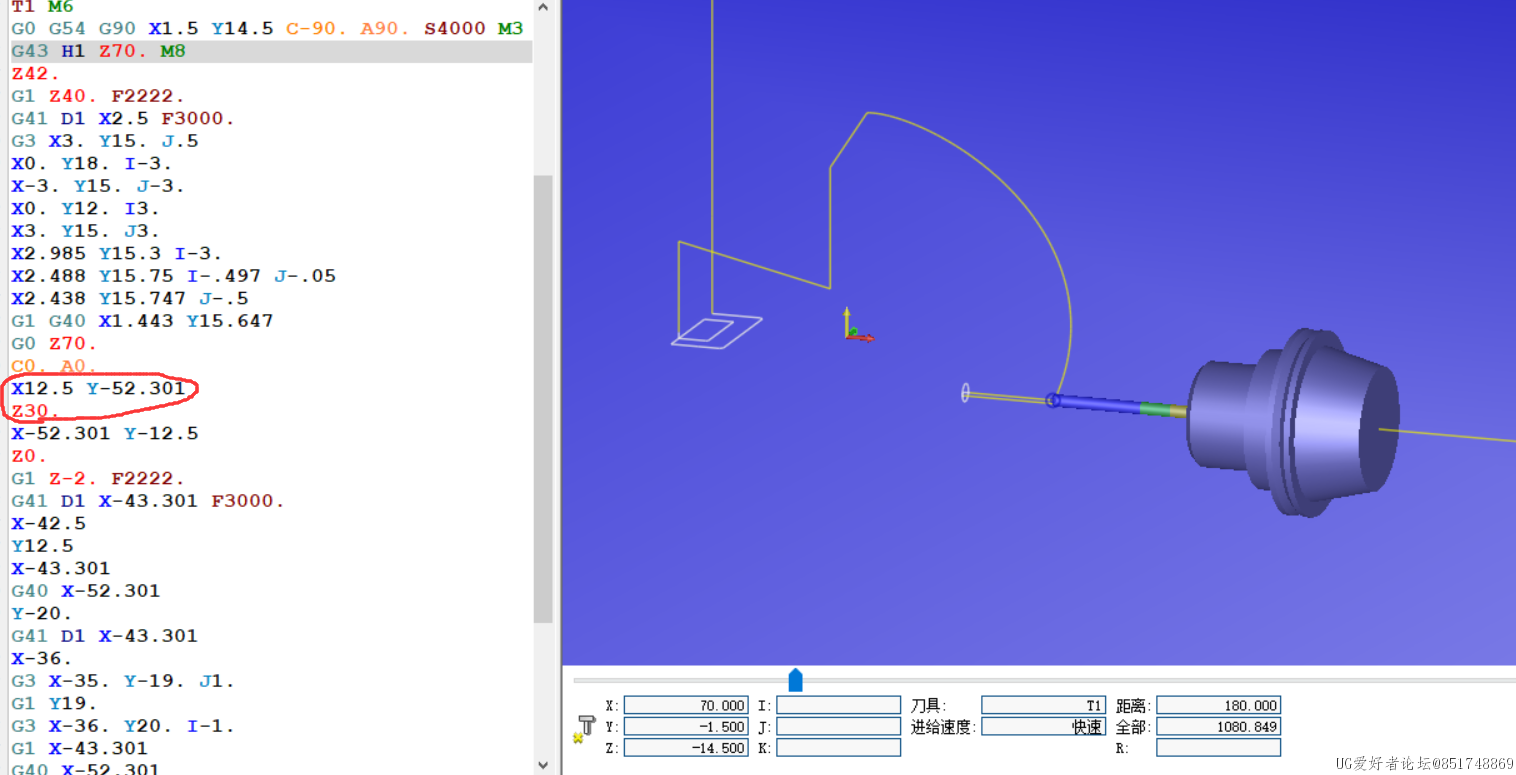This screenshot has height=775, width=1516.
Task: Click the scrollbar down arrow of the code list
Action: (x=543, y=765)
